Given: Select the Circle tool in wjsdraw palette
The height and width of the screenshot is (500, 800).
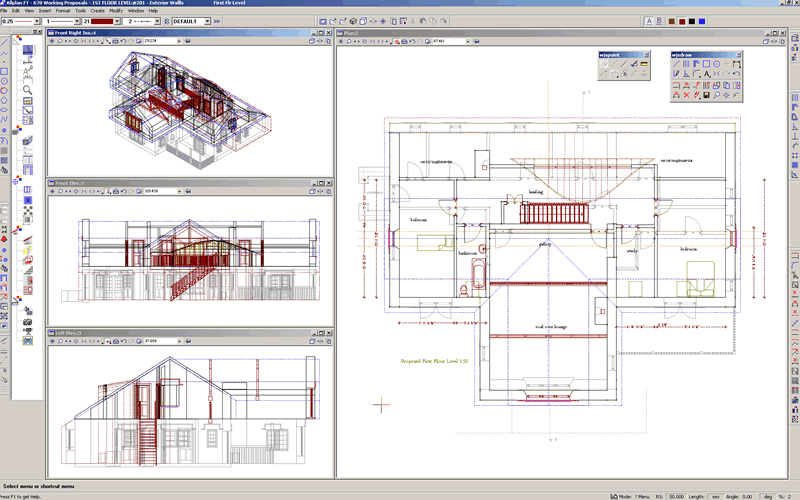Looking at the screenshot, I should tap(716, 64).
